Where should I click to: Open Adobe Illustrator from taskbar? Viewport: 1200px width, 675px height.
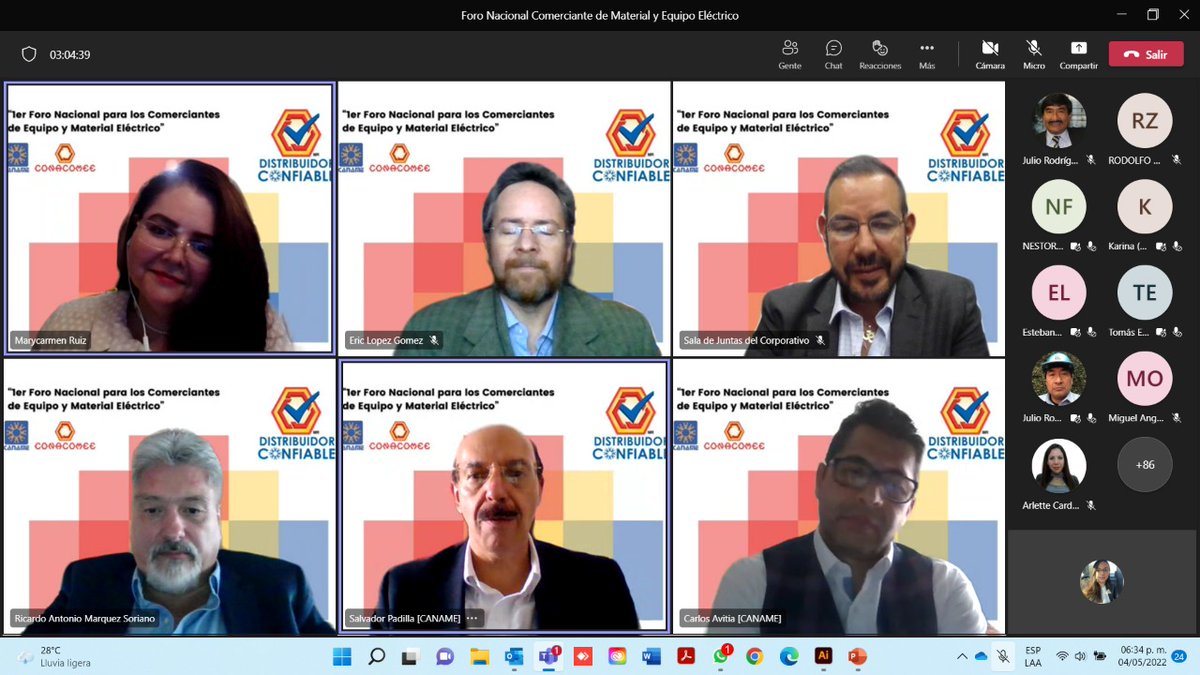coord(823,656)
